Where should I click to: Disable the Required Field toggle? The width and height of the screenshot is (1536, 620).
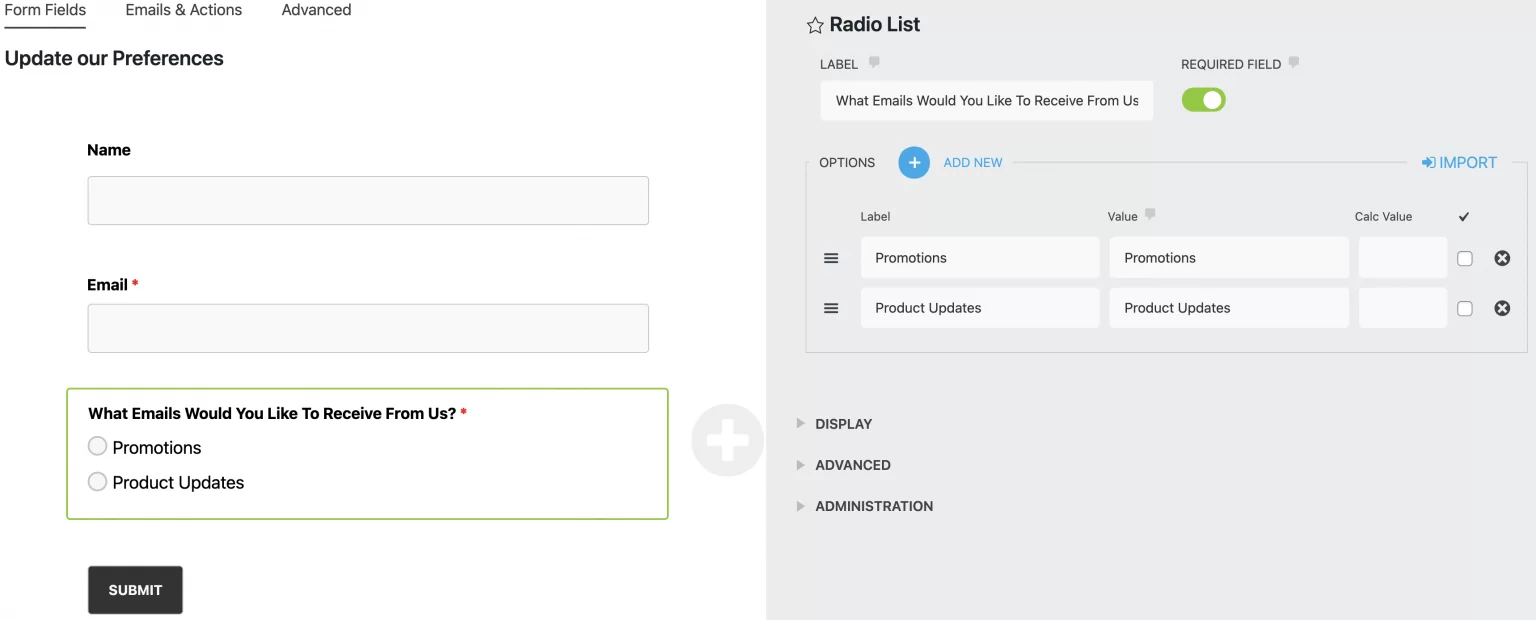(x=1203, y=99)
